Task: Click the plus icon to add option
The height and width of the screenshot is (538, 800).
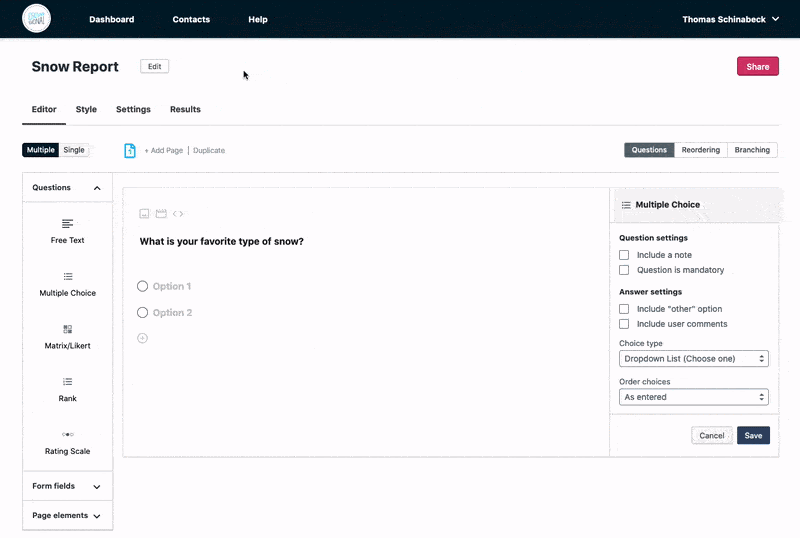Action: click(x=142, y=338)
